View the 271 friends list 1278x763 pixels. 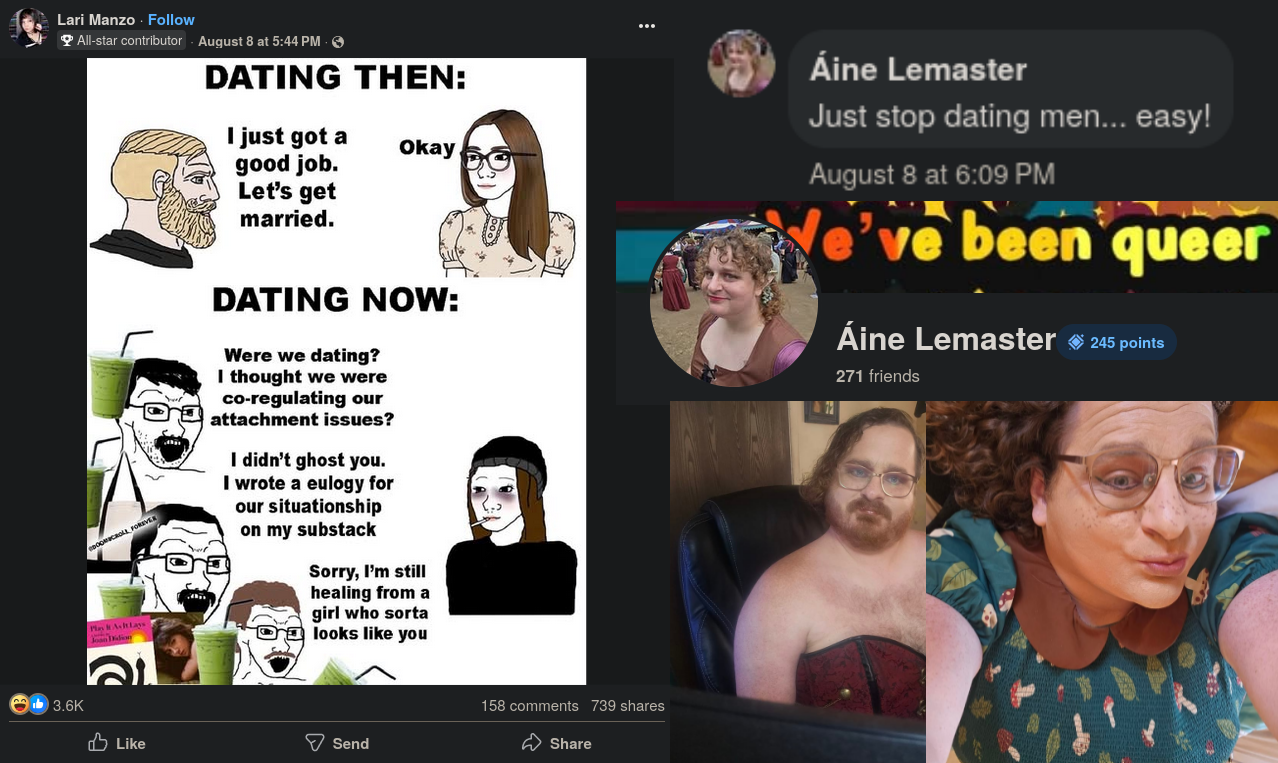coord(878,376)
